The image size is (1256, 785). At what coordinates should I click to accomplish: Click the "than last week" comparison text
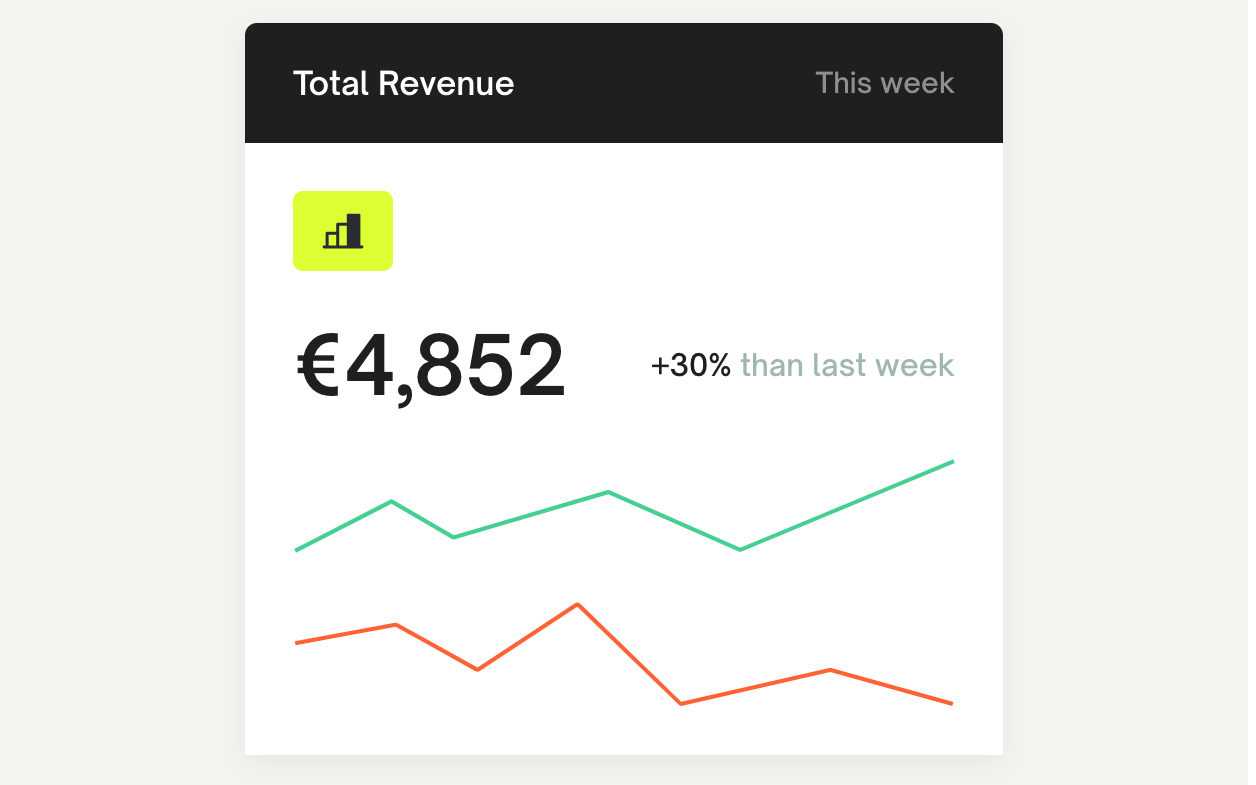pos(847,366)
